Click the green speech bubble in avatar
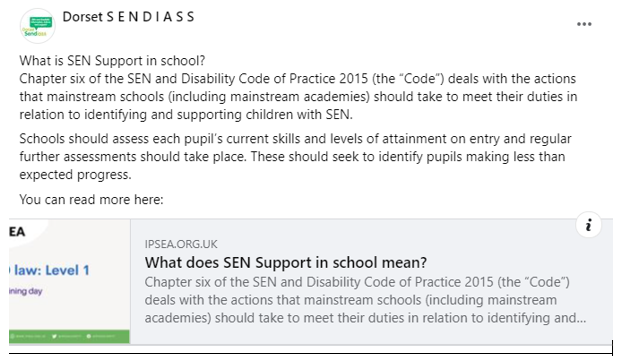632x363 pixels. [x=41, y=22]
